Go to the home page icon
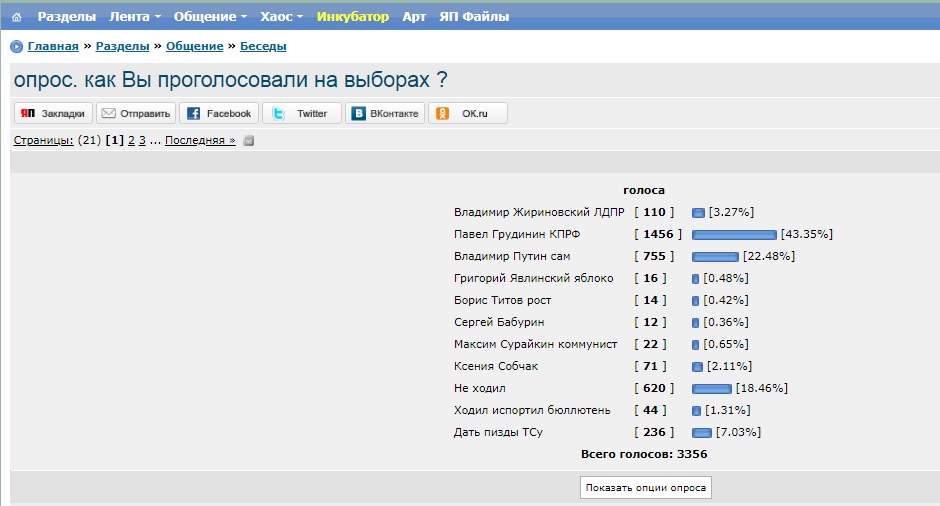This screenshot has height=506, width=940. pyautogui.click(x=17, y=17)
